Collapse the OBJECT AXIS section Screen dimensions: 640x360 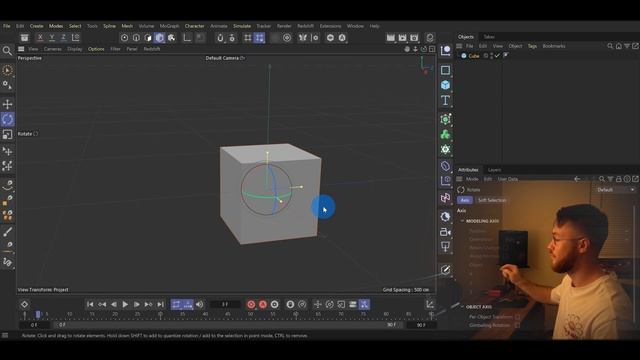point(462,307)
